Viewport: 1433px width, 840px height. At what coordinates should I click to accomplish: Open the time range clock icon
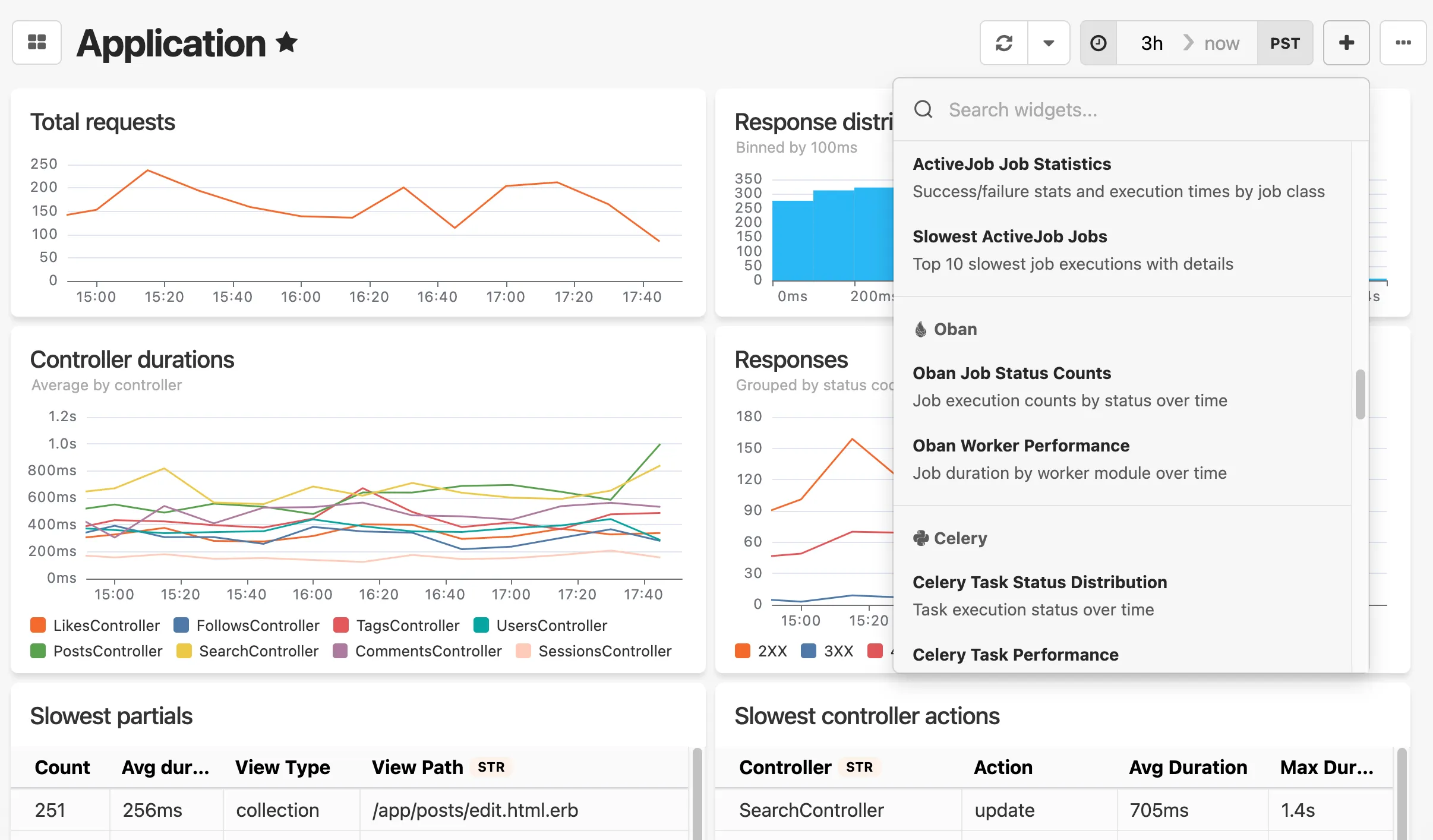(x=1098, y=42)
